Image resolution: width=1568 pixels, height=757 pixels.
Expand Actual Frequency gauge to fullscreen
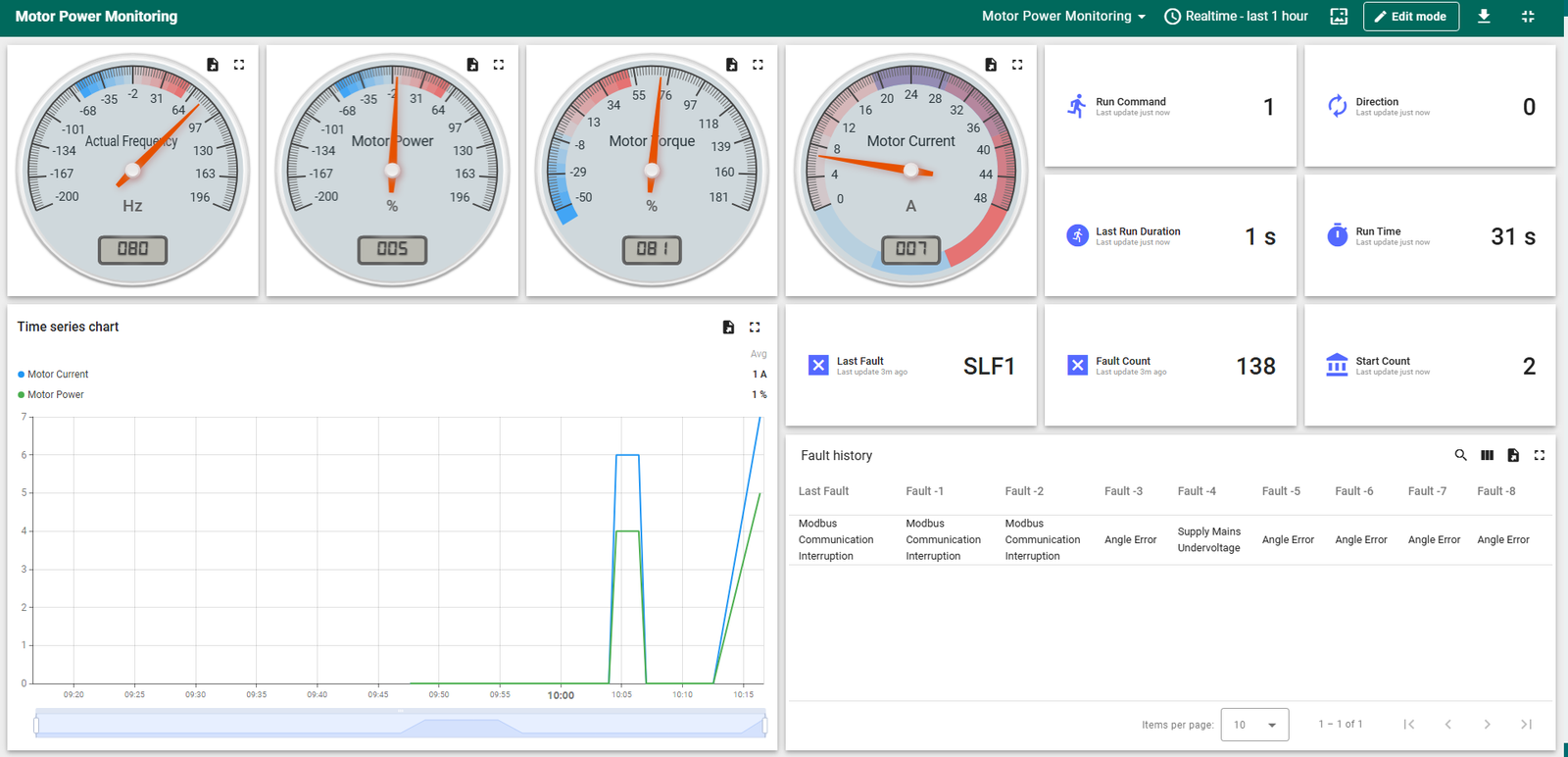coord(239,65)
